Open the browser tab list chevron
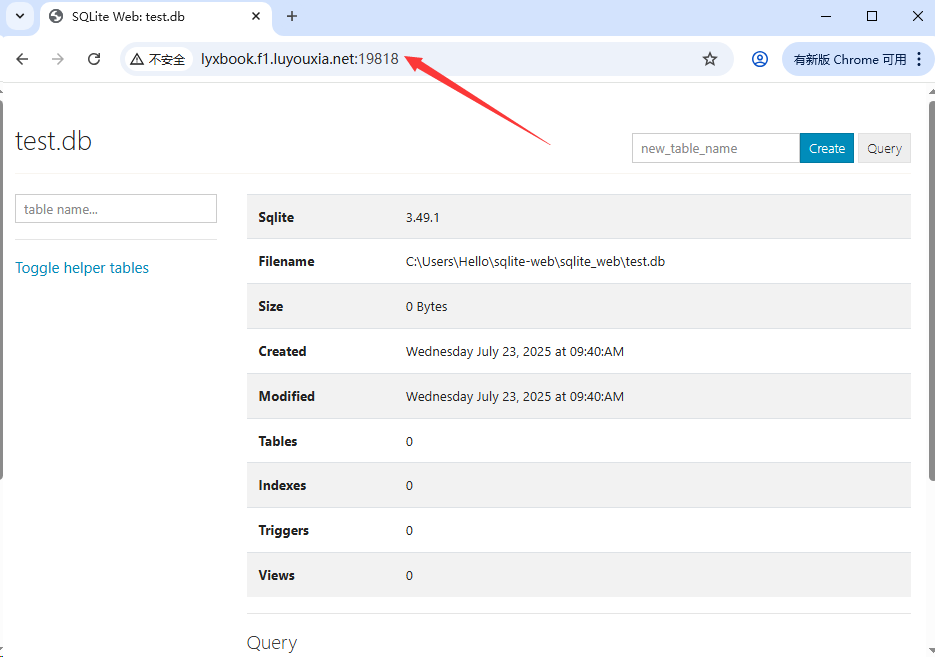The height and width of the screenshot is (657, 935). click(20, 16)
